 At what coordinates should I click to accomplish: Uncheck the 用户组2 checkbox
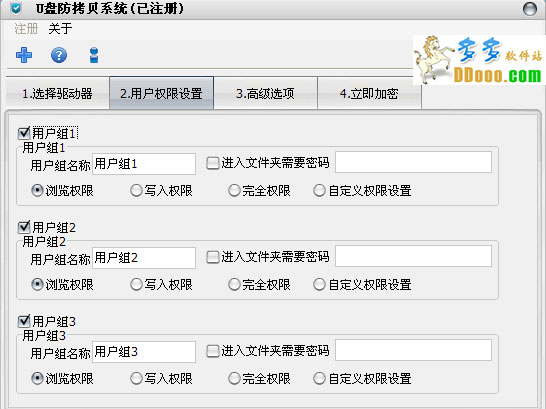click(24, 227)
